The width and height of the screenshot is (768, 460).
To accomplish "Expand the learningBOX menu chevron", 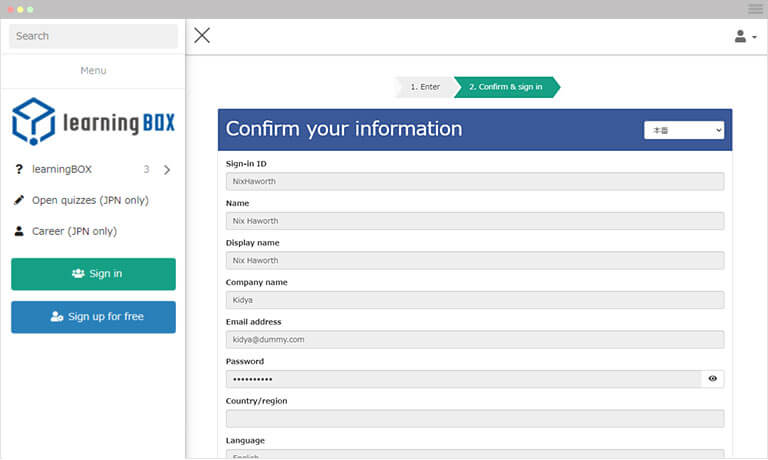I will click(x=167, y=170).
